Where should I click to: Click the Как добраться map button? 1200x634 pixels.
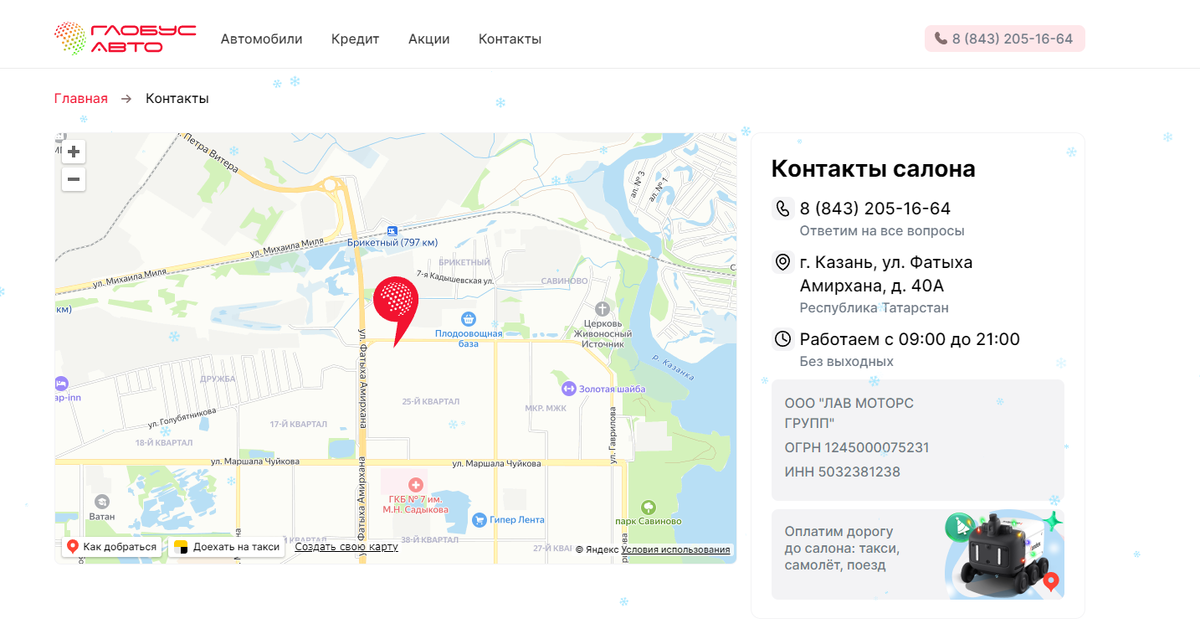click(x=111, y=547)
